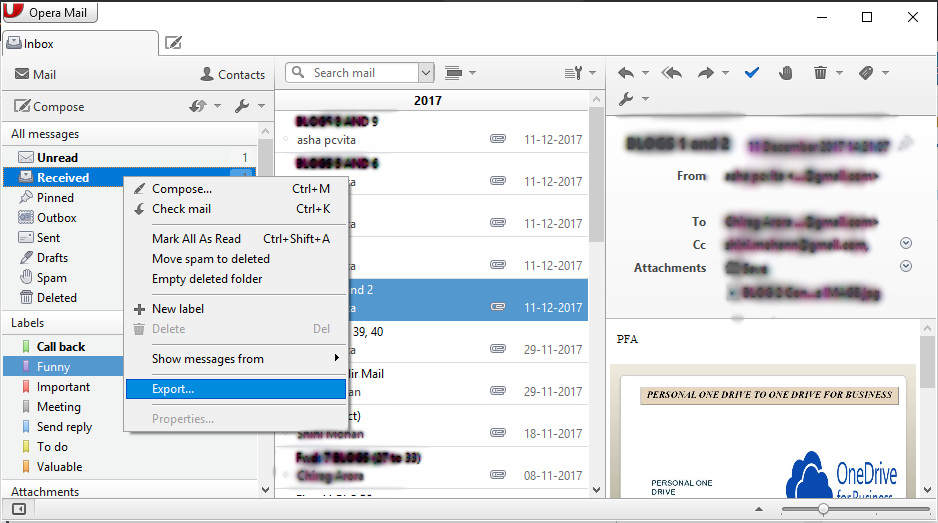
Task: Click the Forward arrow icon
Action: (706, 73)
